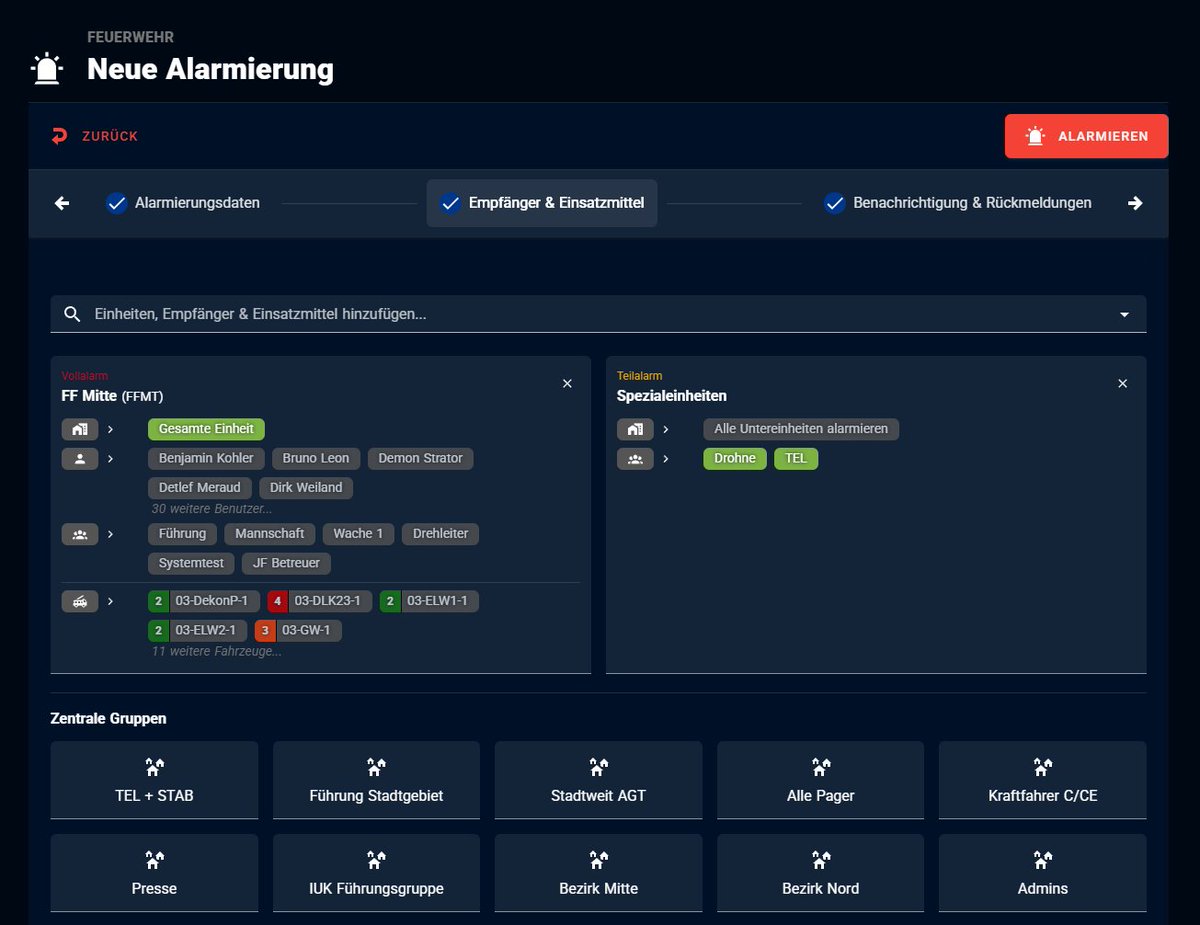Add the Presse group

(154, 873)
